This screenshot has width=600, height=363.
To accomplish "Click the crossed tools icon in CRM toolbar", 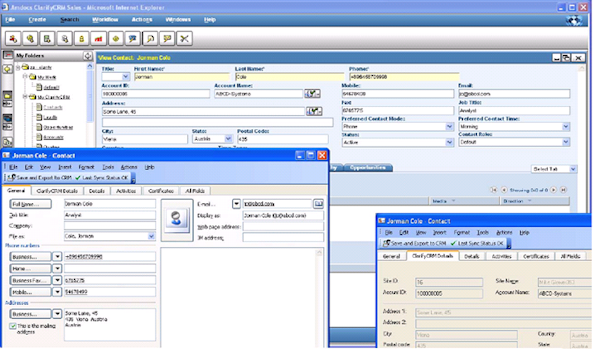I will coord(184,39).
